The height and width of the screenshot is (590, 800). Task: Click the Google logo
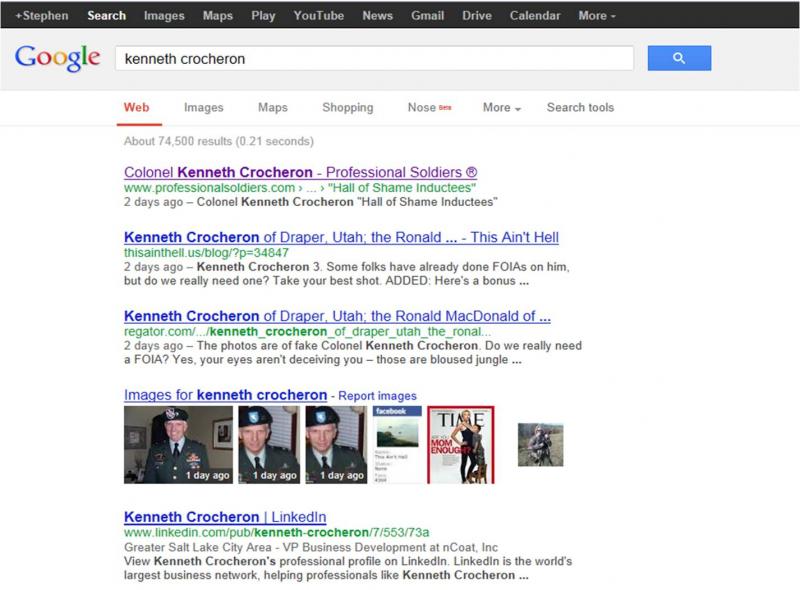58,58
